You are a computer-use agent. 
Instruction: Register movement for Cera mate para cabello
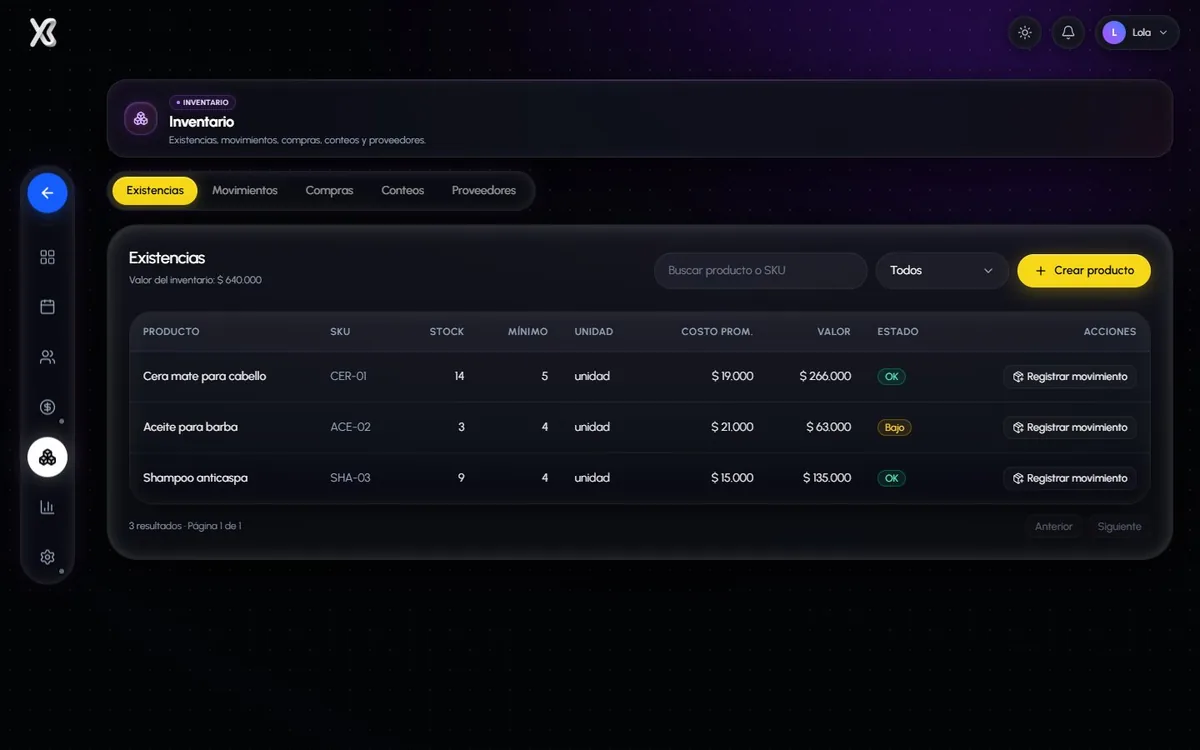tap(1070, 377)
